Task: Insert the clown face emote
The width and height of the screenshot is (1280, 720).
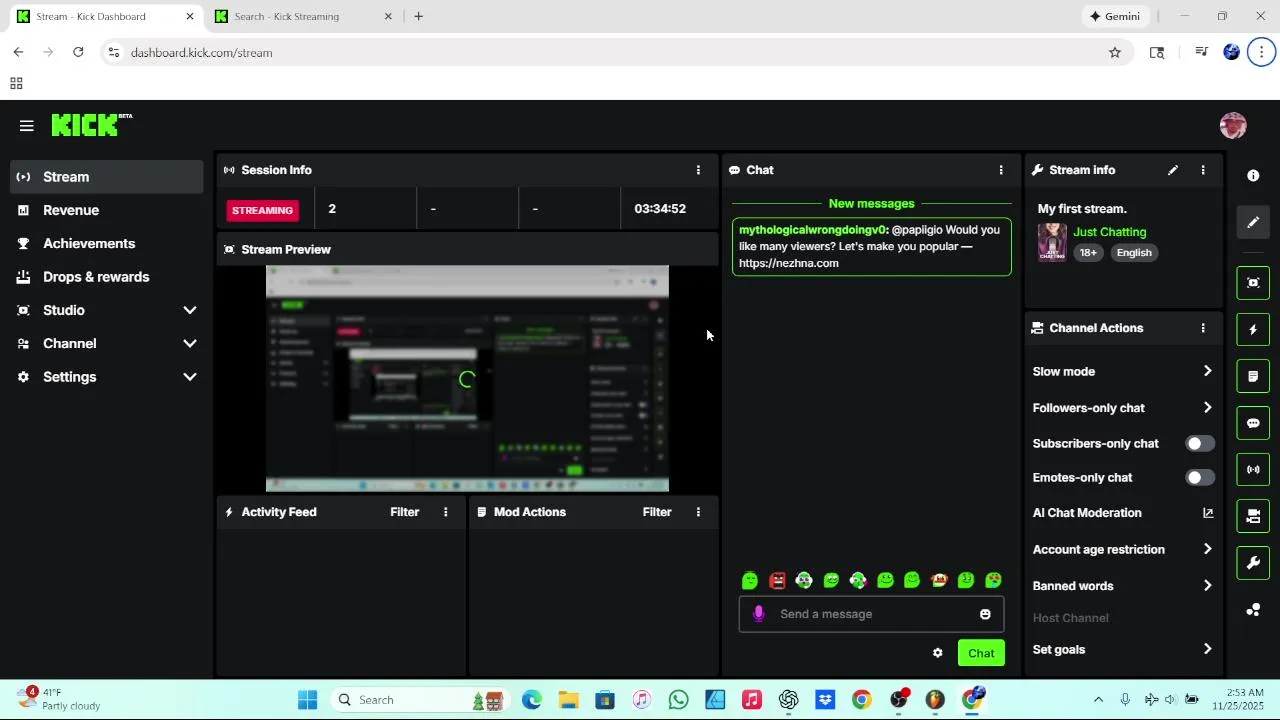Action: [x=939, y=580]
